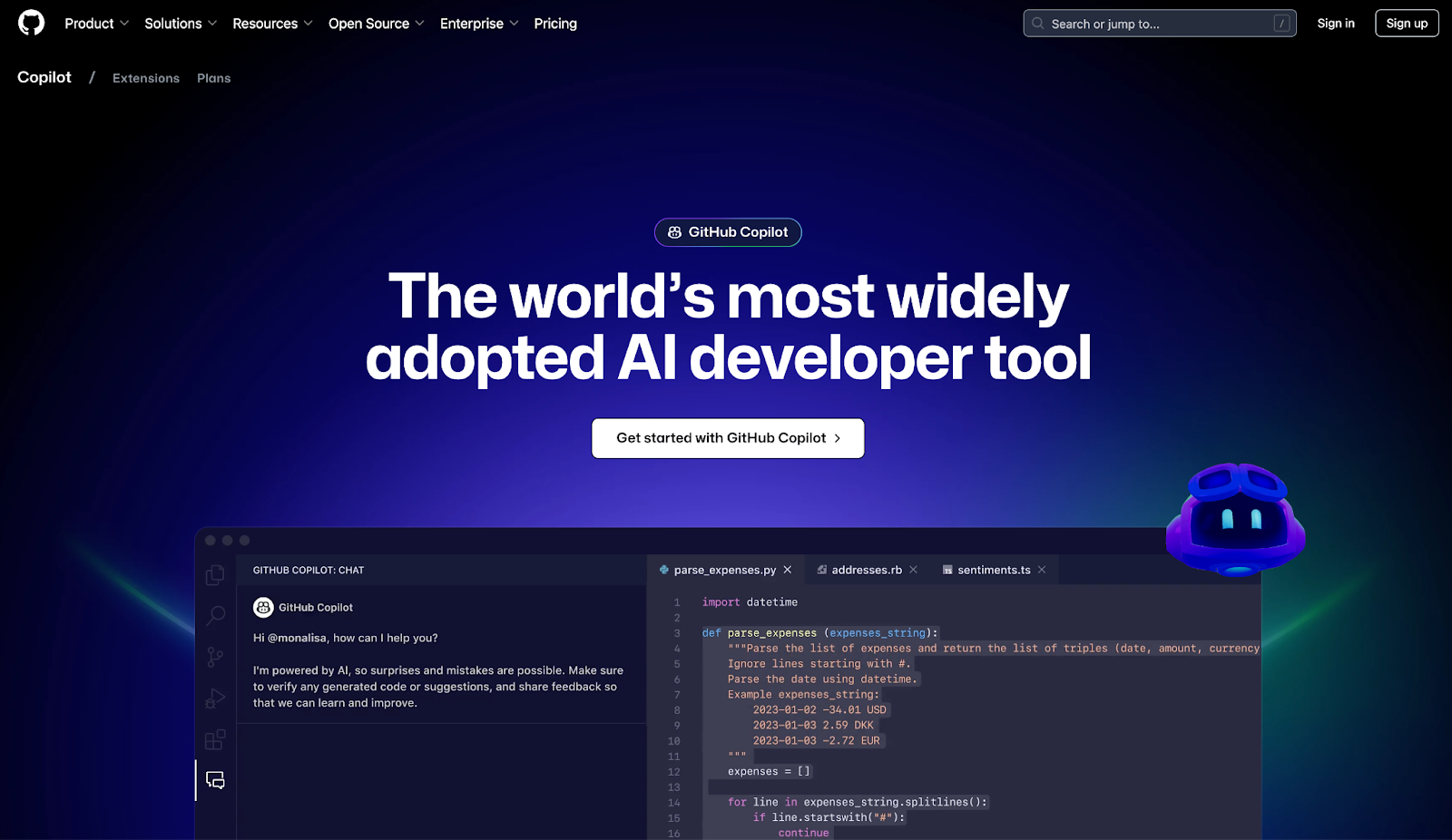Click the arrow on Get started button

(x=838, y=438)
